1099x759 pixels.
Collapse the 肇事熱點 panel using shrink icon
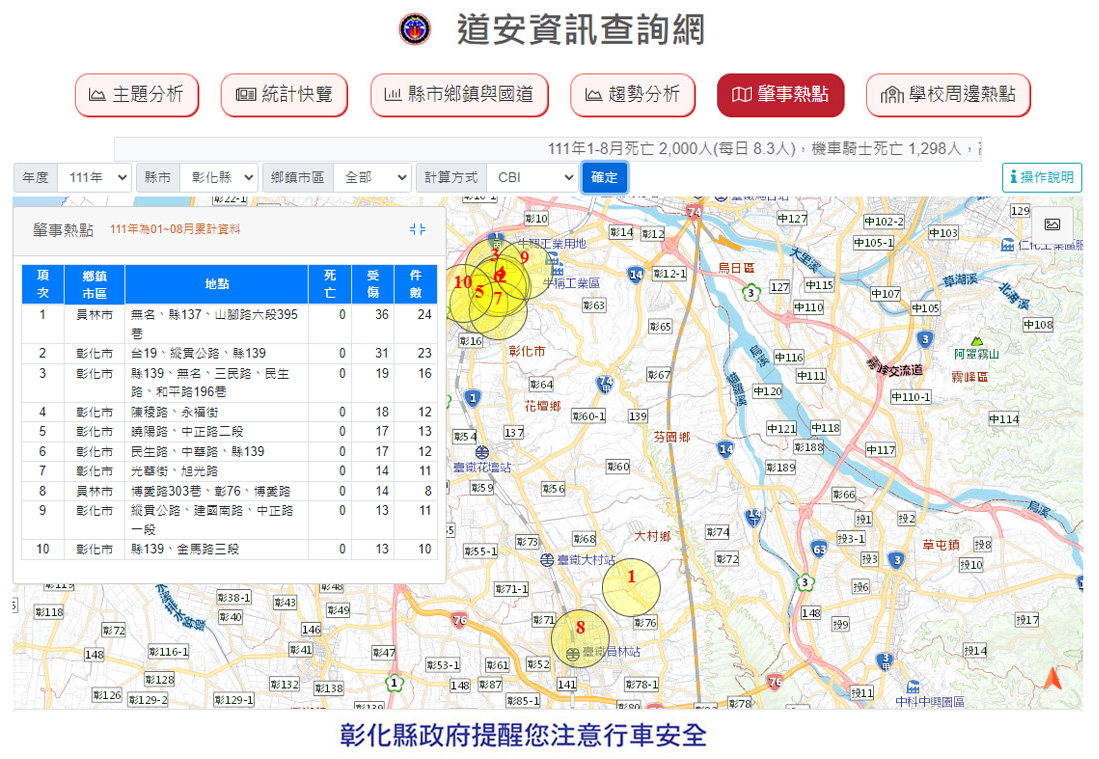click(x=418, y=230)
